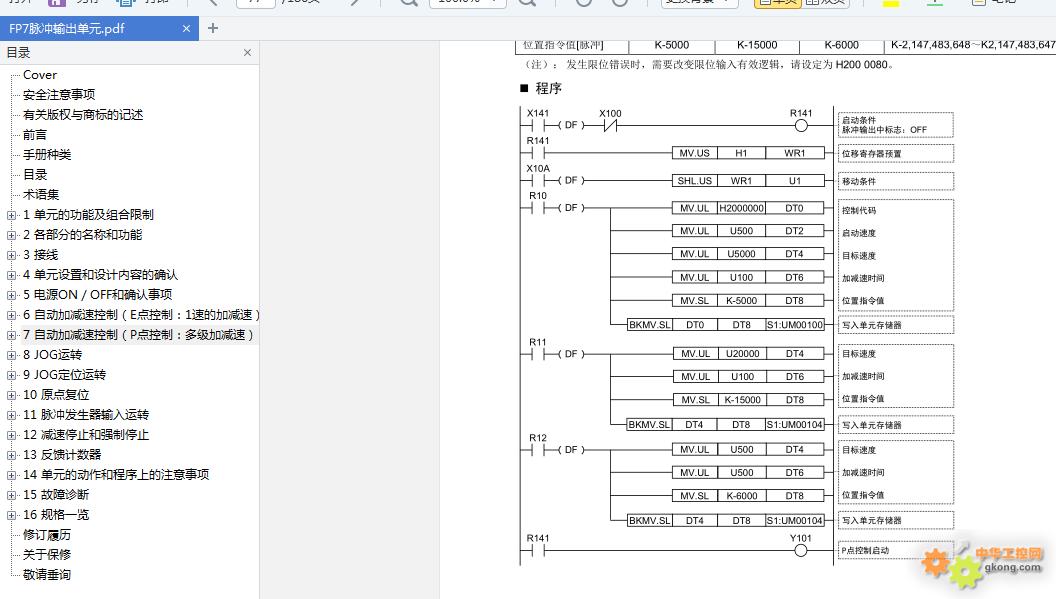Viewport: 1056px width, 599px height.
Task: Open the 手册种类 bookmark
Action: click(46, 154)
